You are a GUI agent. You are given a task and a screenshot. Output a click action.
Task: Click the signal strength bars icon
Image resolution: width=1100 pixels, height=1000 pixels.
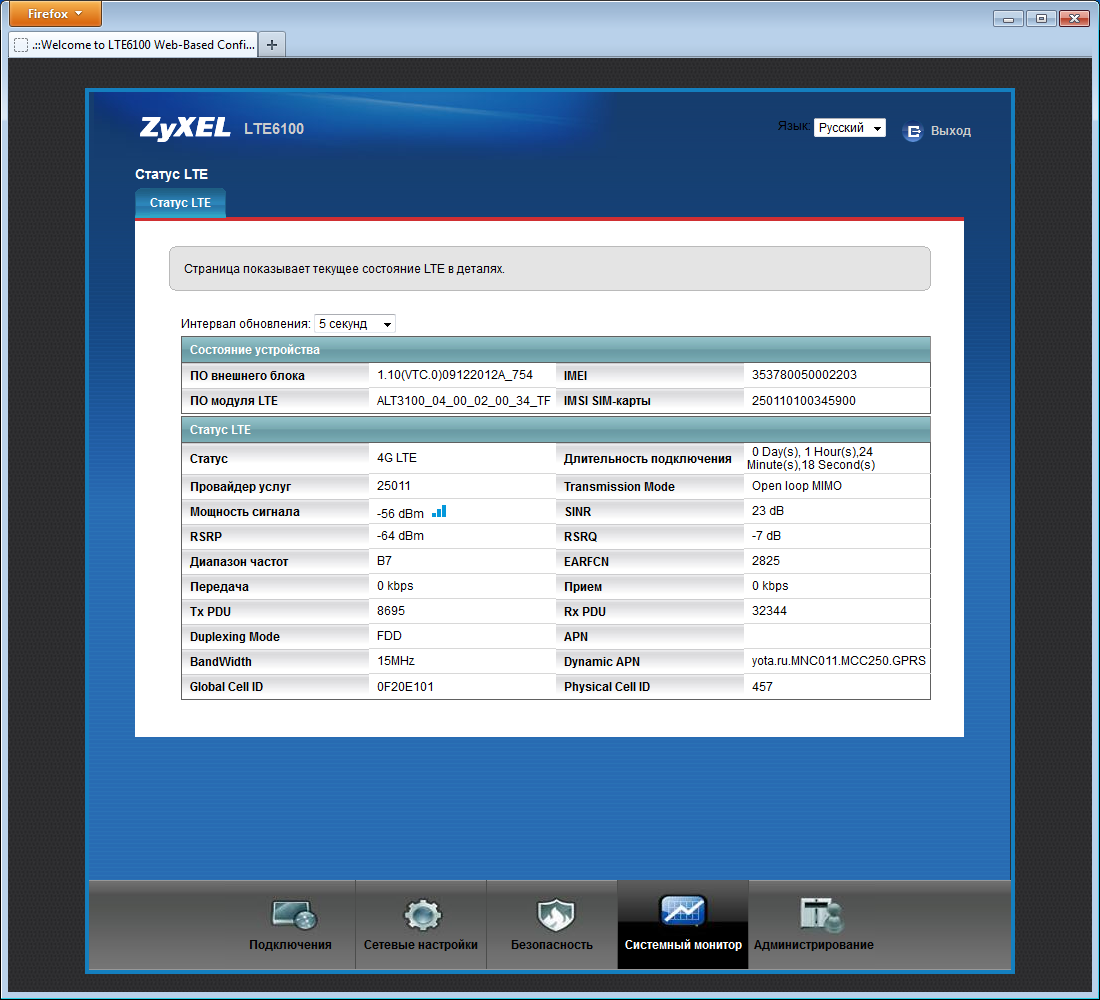click(x=439, y=512)
